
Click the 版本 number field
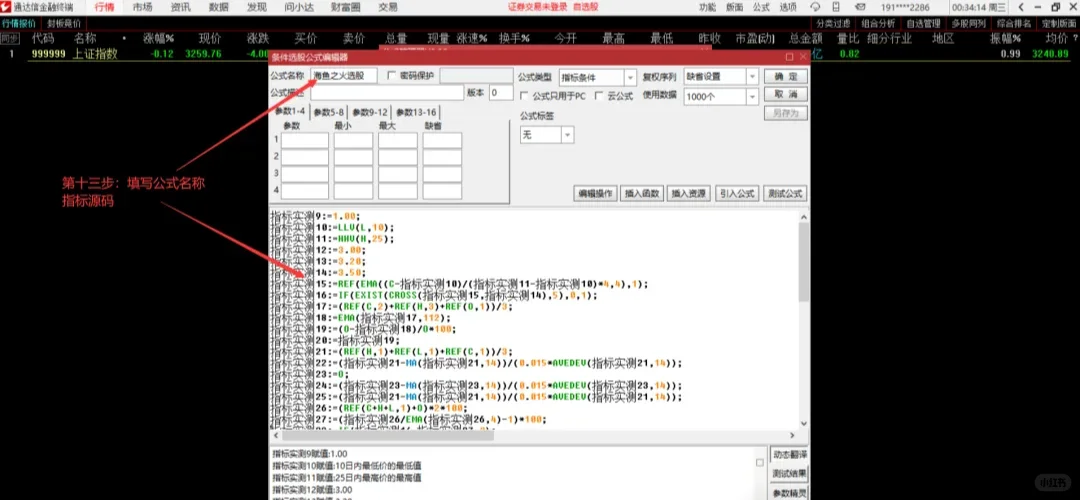[x=501, y=93]
